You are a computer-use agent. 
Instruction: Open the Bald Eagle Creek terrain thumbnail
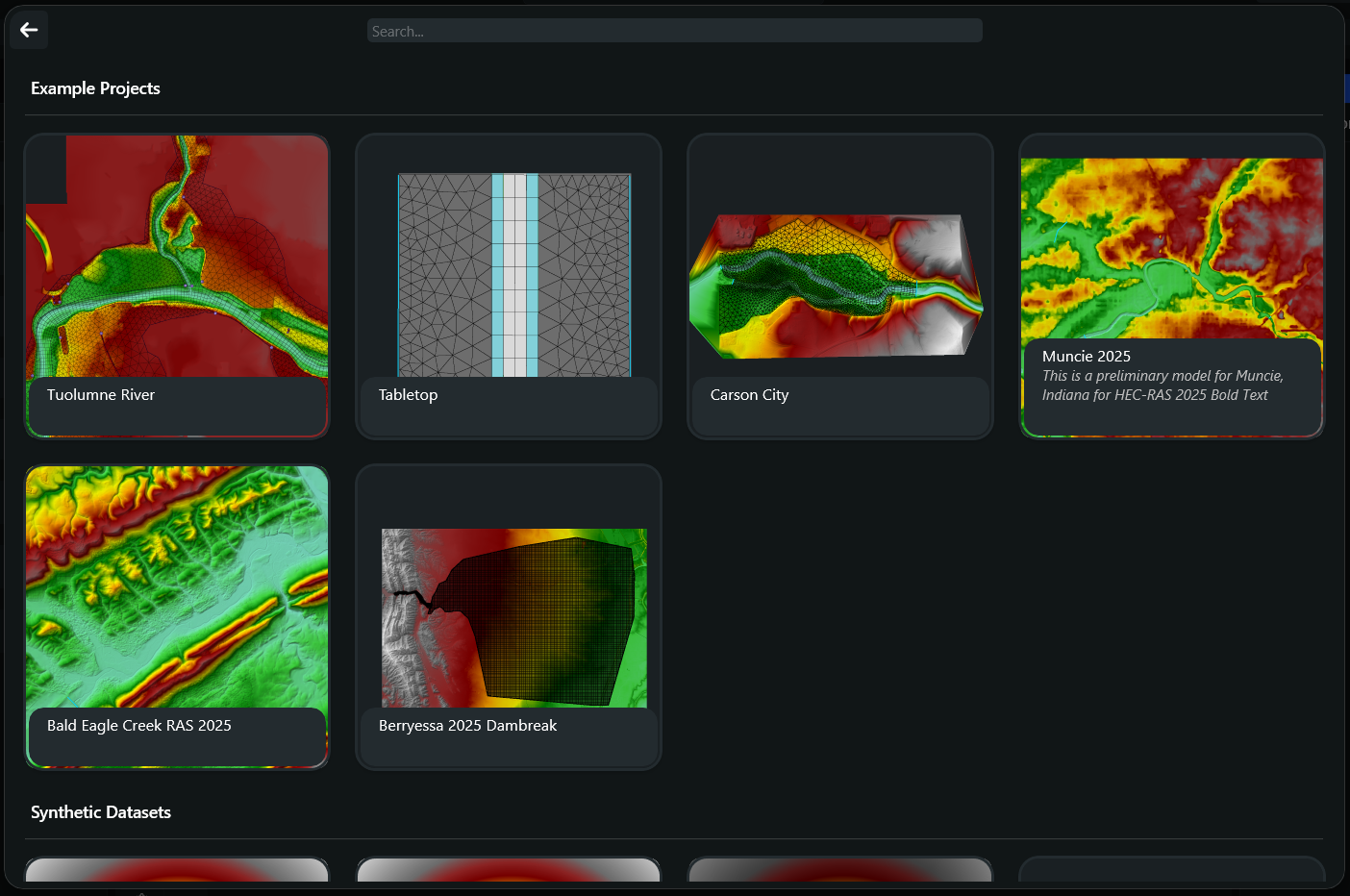177,586
